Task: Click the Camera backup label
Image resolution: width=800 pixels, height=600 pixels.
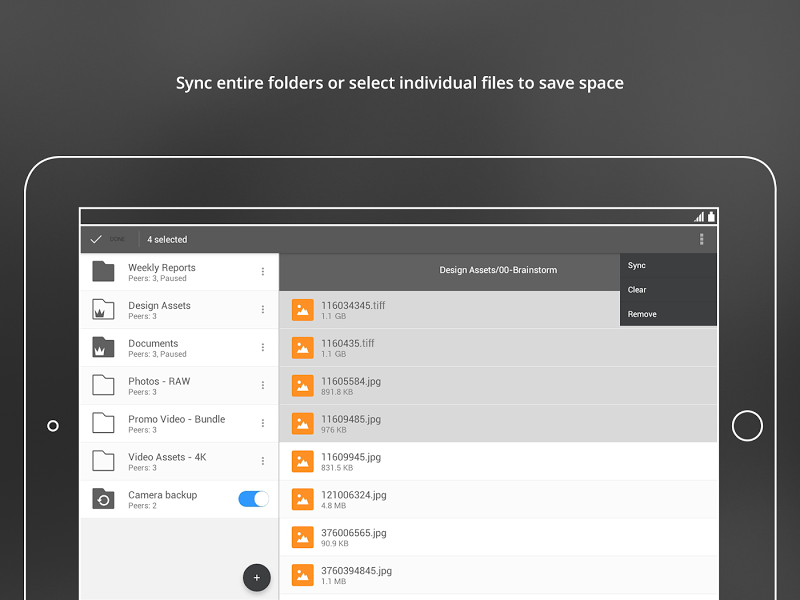Action: tap(163, 495)
